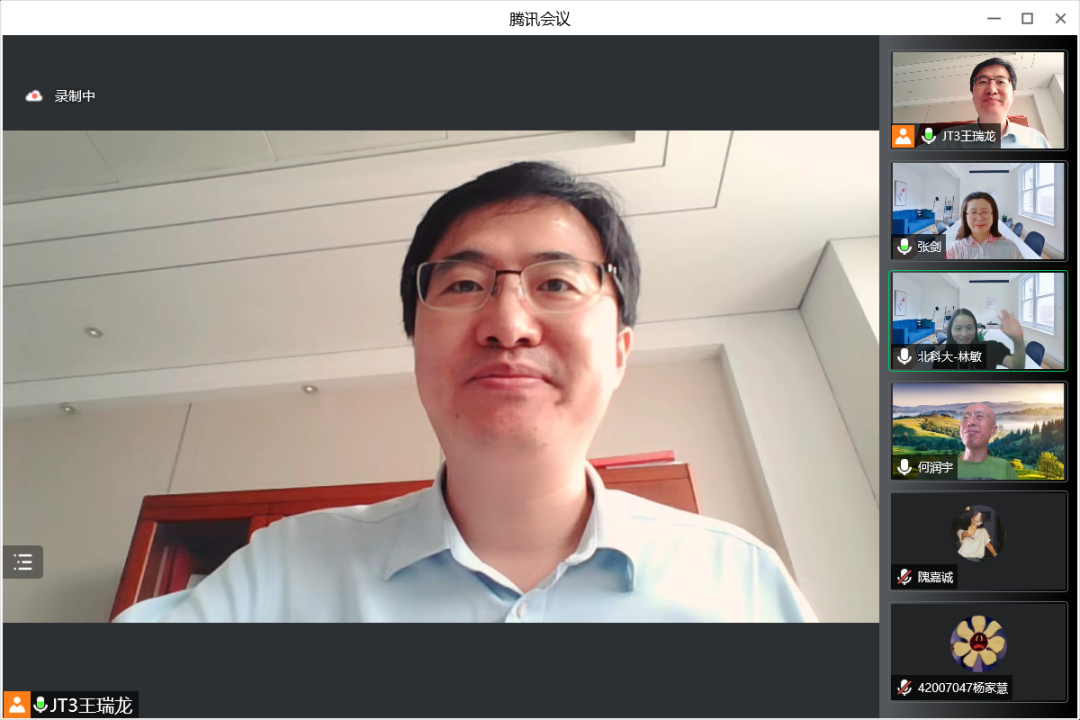1080x720 pixels.
Task: Click the avatar in the 隗嘉诚 tile
Action: [977, 532]
